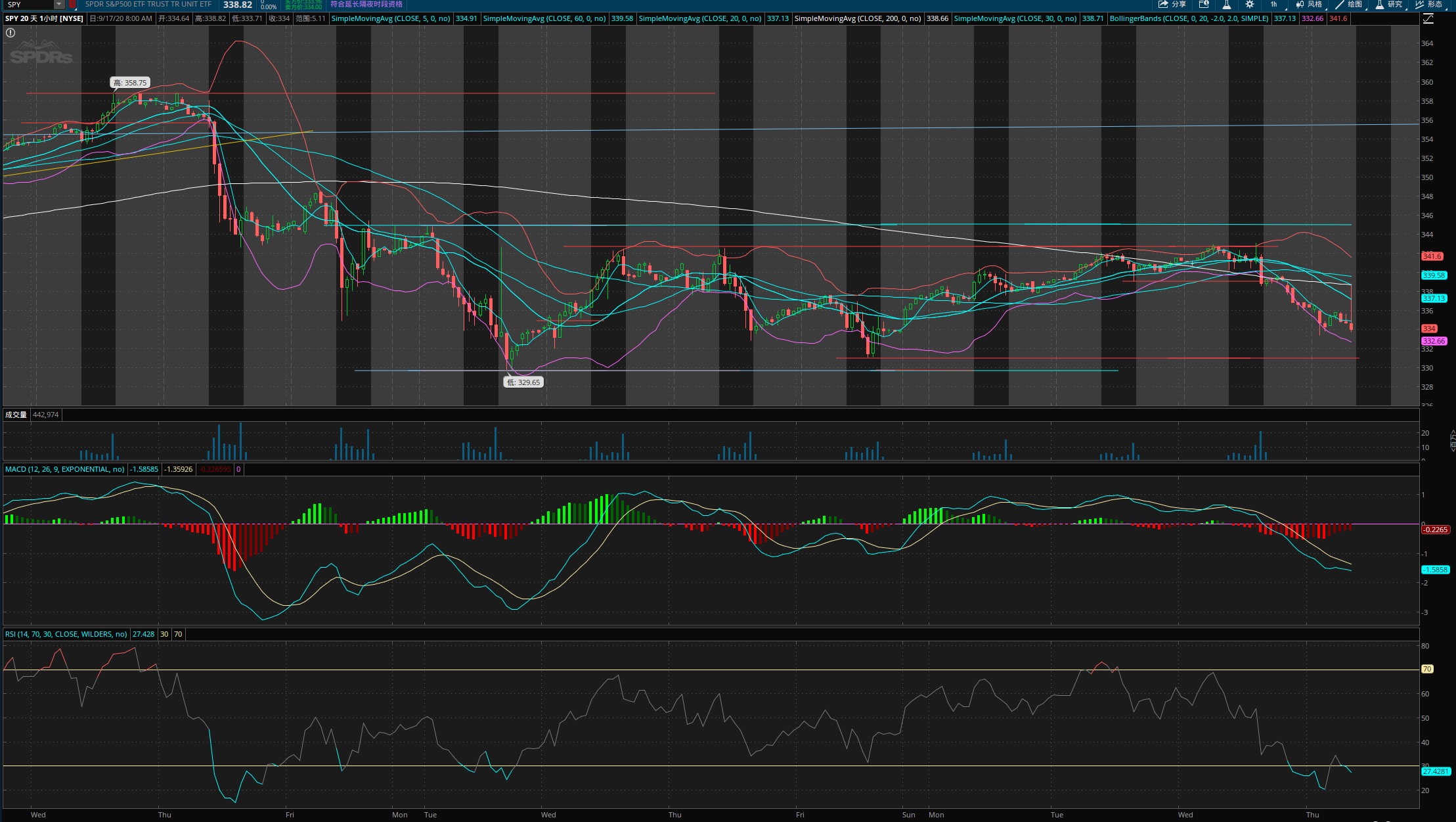This screenshot has height=822, width=1456.
Task: Open chart settings gear icon
Action: click(x=1250, y=5)
